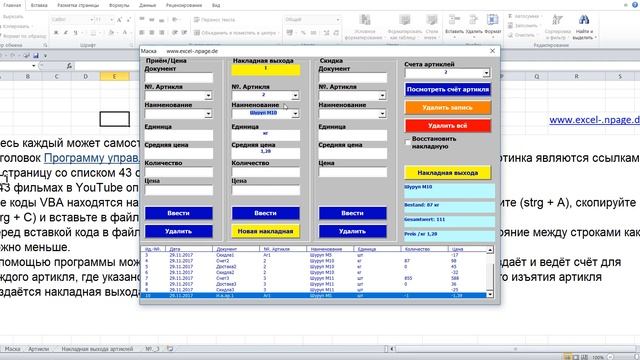Screen dimensions: 640x360
Task: Open the Главная ribbon tab
Action: pyautogui.click(x=12, y=5)
